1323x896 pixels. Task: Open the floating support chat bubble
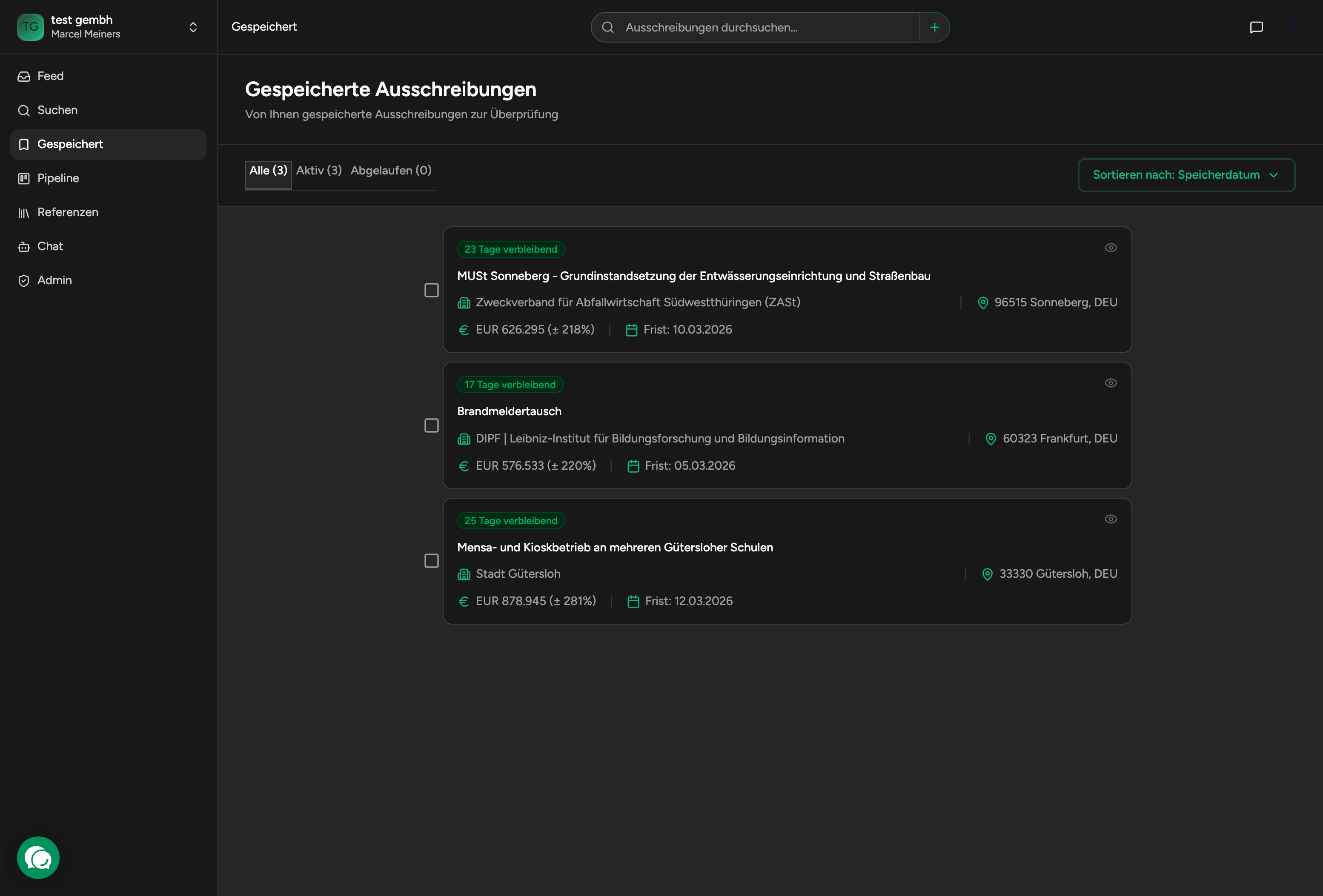click(x=38, y=857)
